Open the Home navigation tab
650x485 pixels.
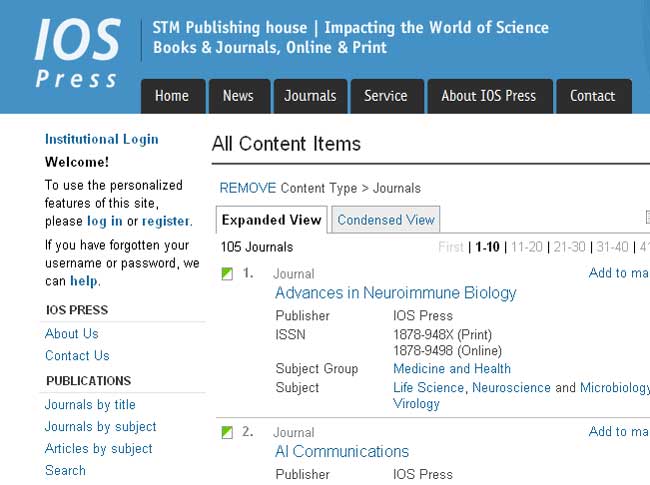tap(173, 96)
